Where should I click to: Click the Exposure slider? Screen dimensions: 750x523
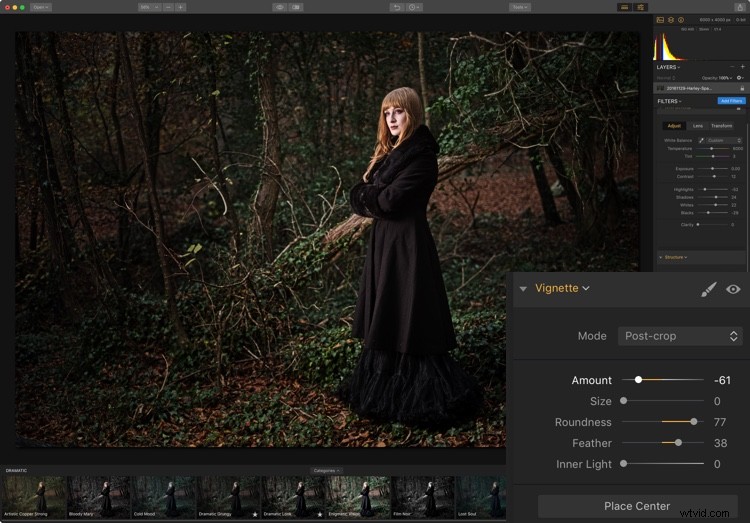pyautogui.click(x=712, y=168)
